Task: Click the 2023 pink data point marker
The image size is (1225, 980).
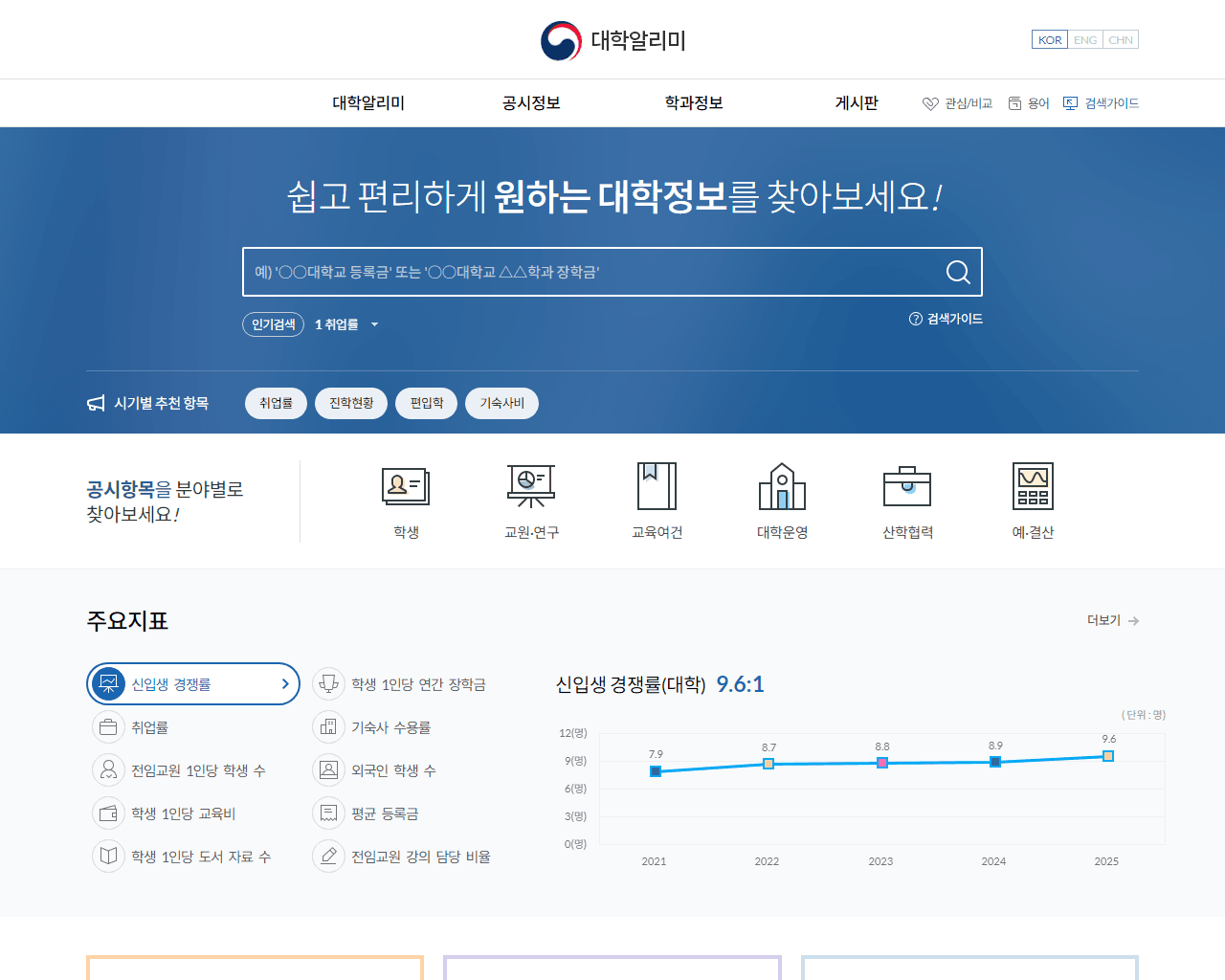Action: [881, 763]
